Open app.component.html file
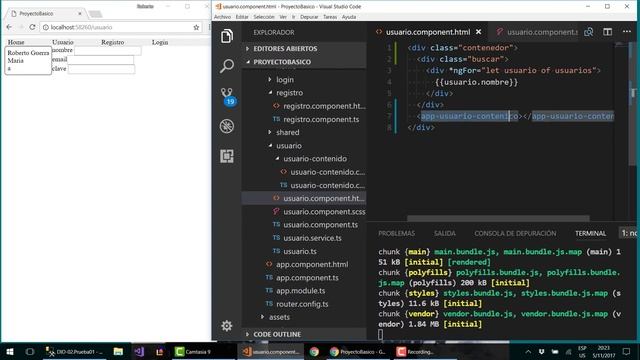The height and width of the screenshot is (360, 640). point(312,264)
